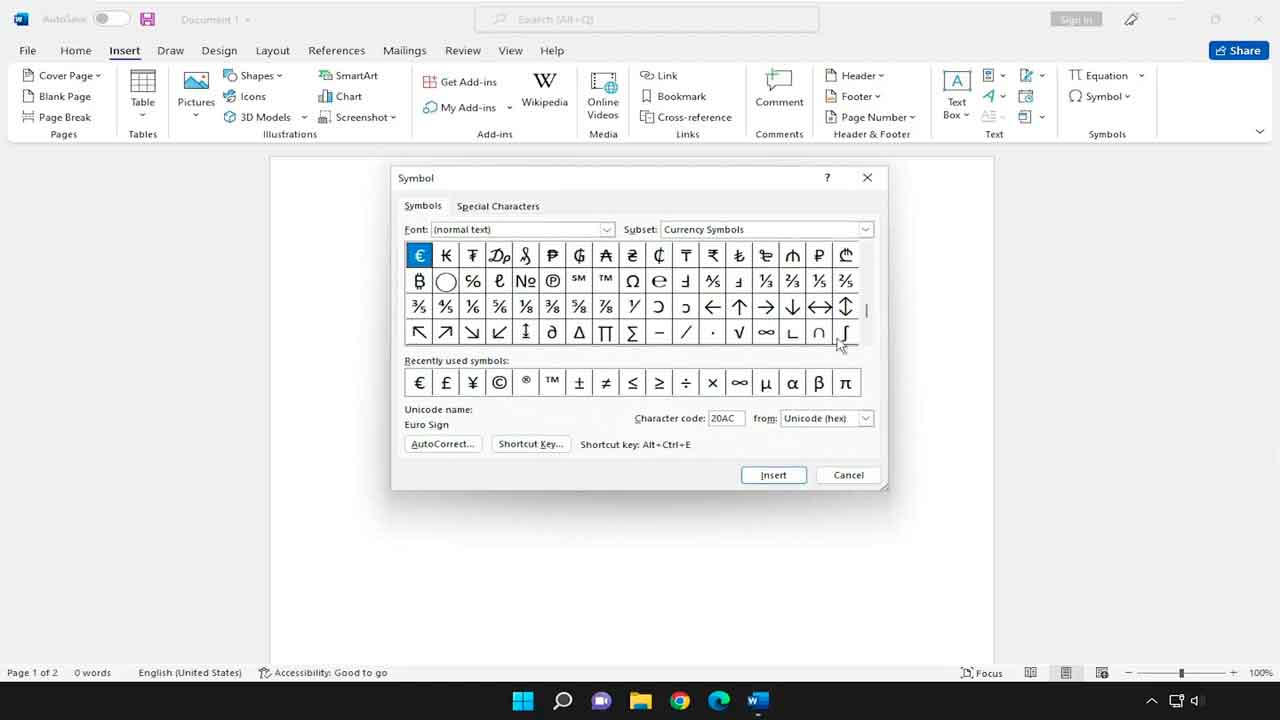
Task: Open the Equation menu
Action: click(1106, 75)
